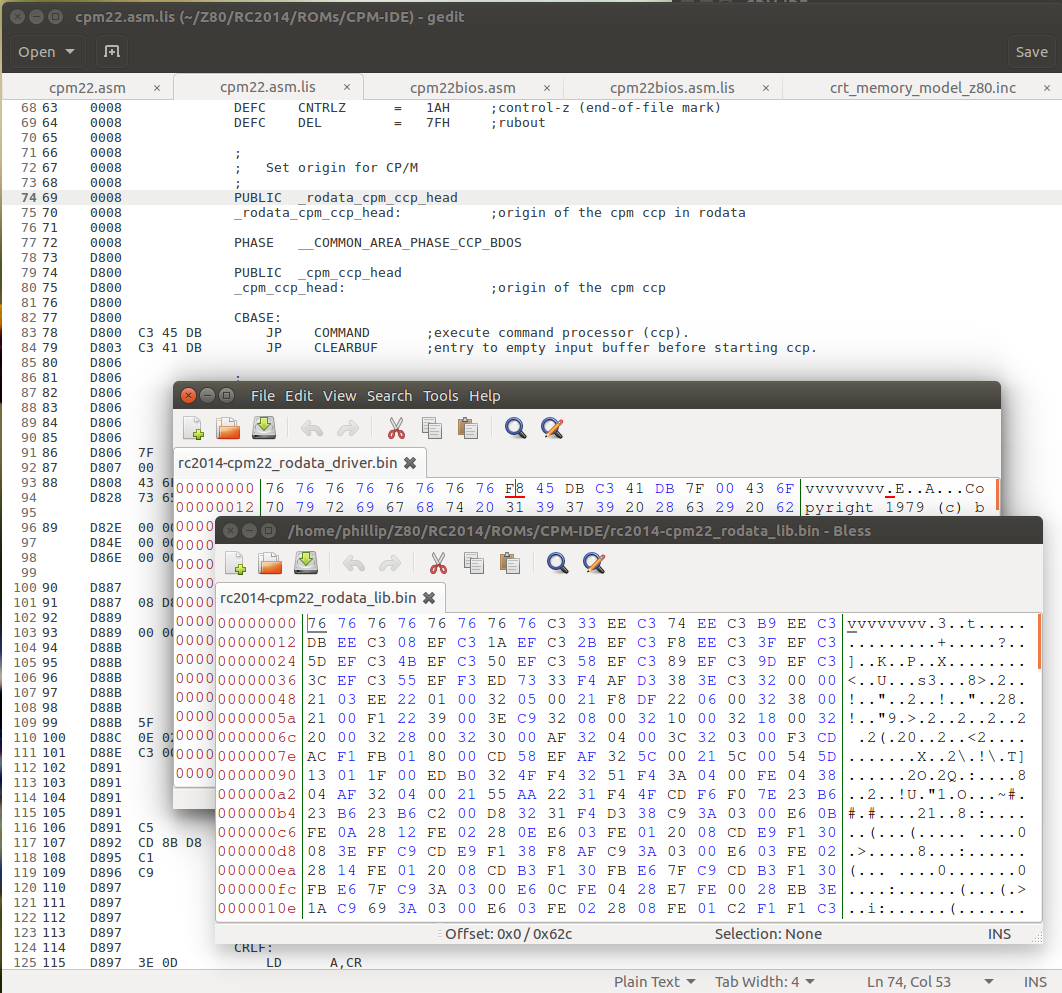Click Cut scissors in rodata_driver Bless window

point(396,428)
